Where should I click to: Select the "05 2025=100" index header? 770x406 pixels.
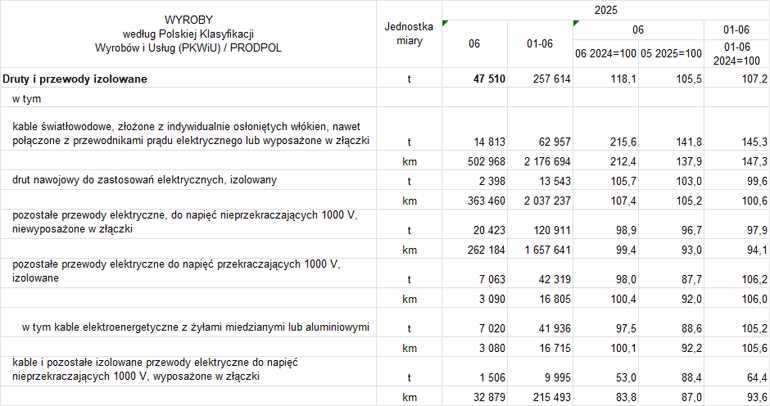pos(672,53)
